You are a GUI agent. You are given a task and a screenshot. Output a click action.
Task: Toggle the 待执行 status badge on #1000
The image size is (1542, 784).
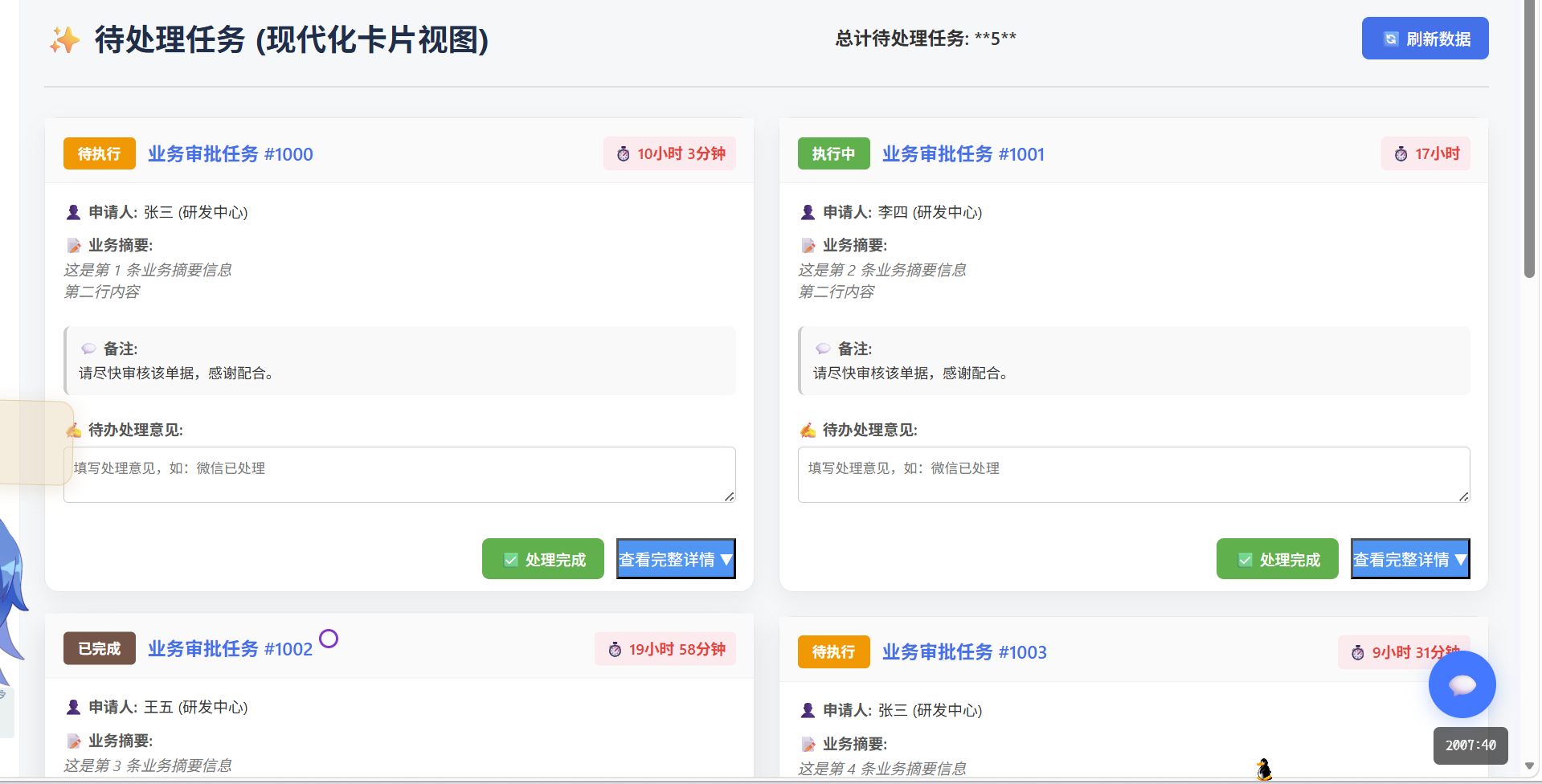pyautogui.click(x=100, y=153)
